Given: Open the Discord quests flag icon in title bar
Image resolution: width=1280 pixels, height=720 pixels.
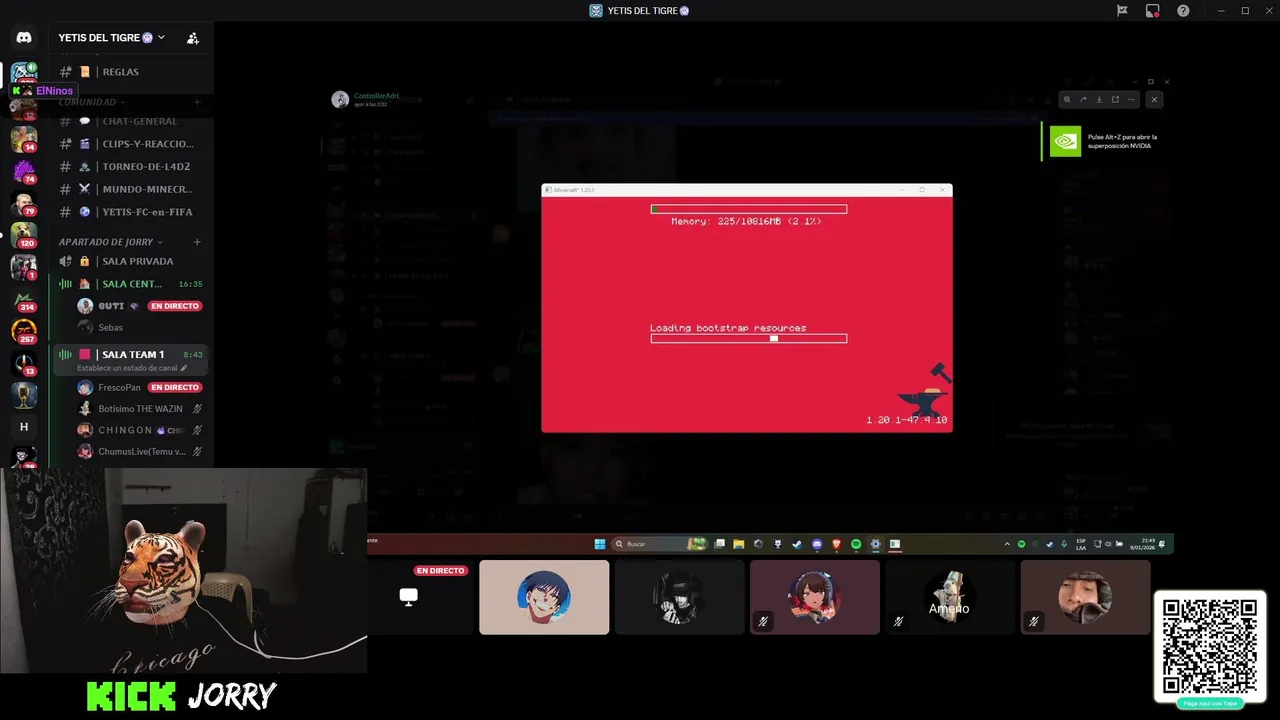Looking at the screenshot, I should coord(1122,11).
